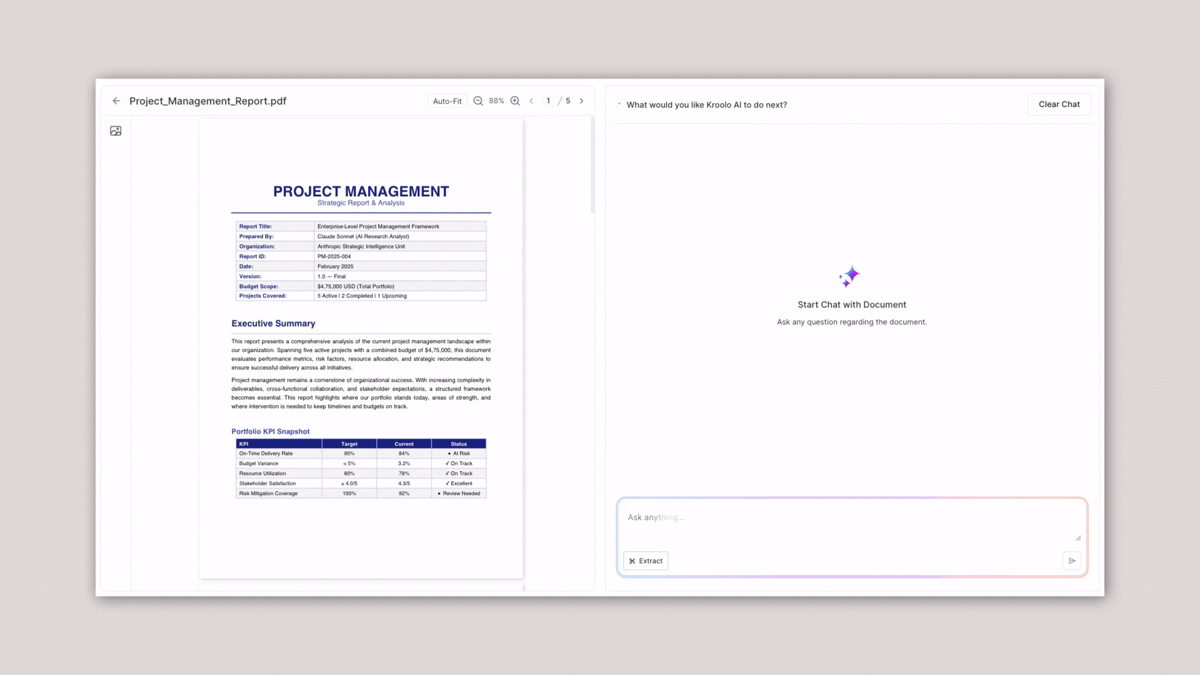Click the Start Chat with Document text

[852, 305]
